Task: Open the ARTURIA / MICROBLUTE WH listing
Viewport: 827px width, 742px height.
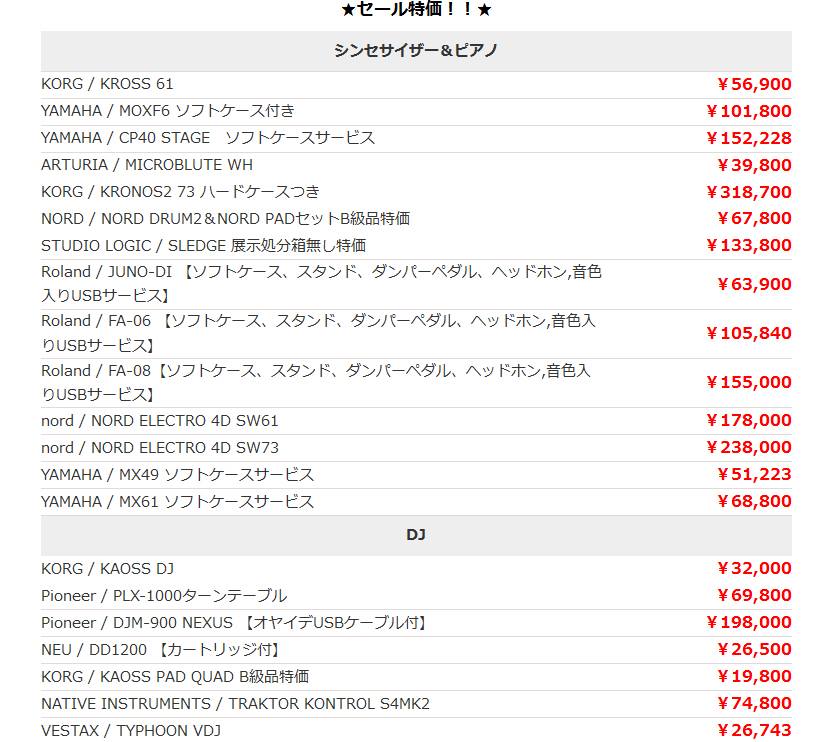Action: (147, 165)
